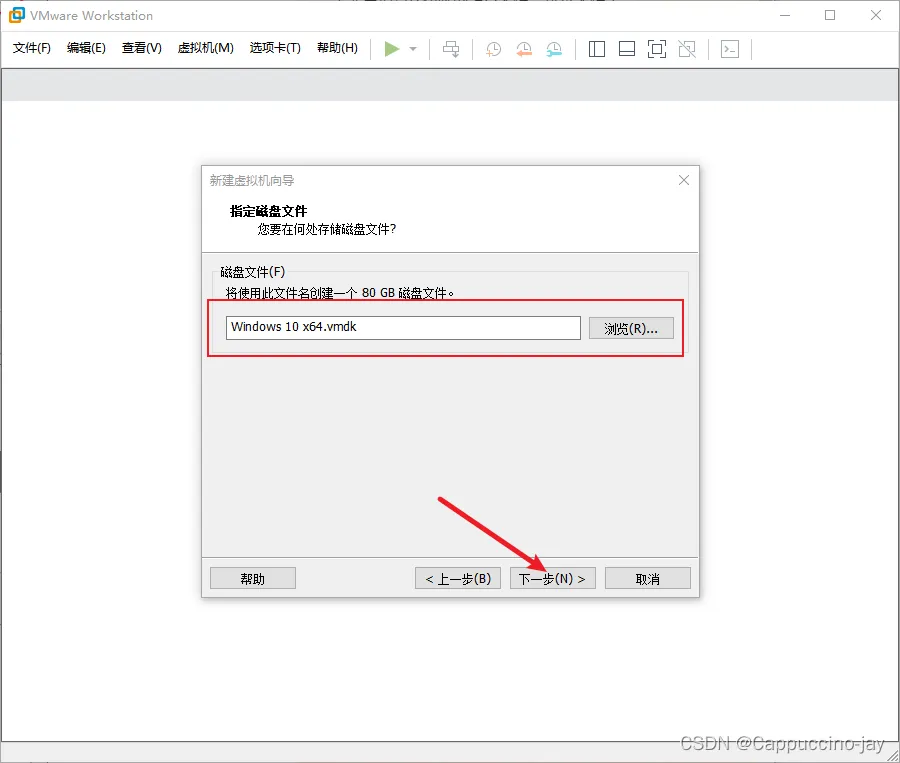Maximize the VMware Workstation window
900x763 pixels.
(830, 16)
